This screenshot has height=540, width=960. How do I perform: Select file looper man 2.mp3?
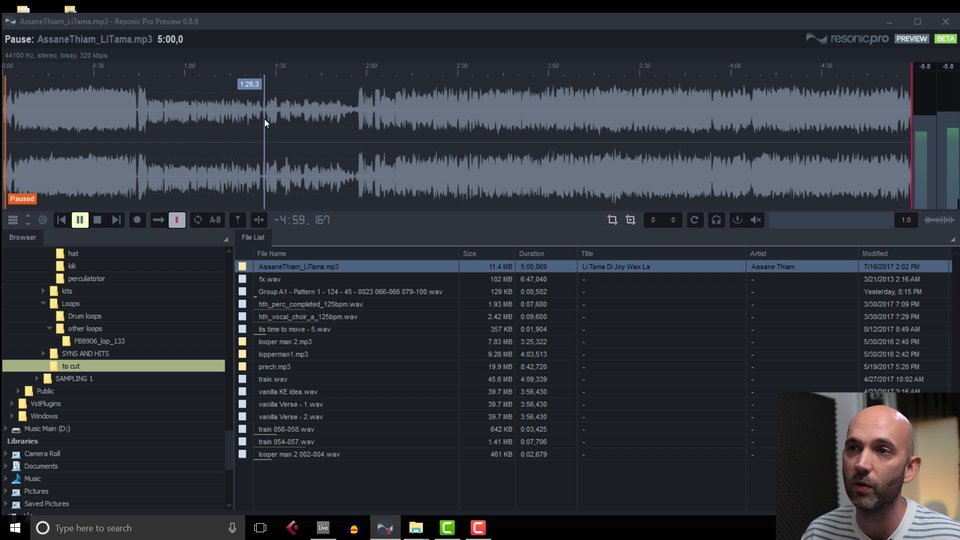[285, 342]
